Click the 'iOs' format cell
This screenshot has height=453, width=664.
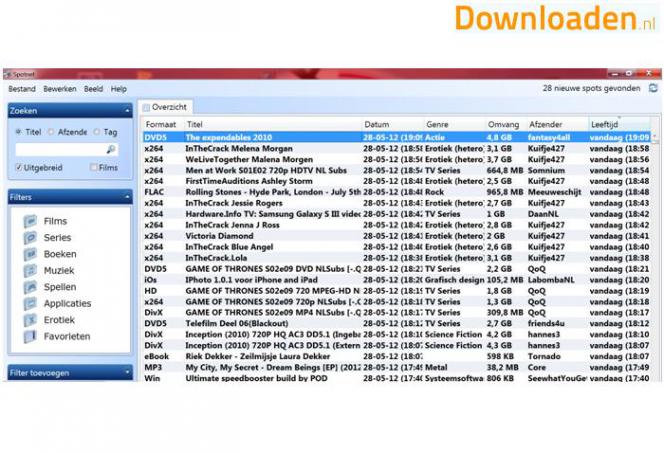coord(151,280)
